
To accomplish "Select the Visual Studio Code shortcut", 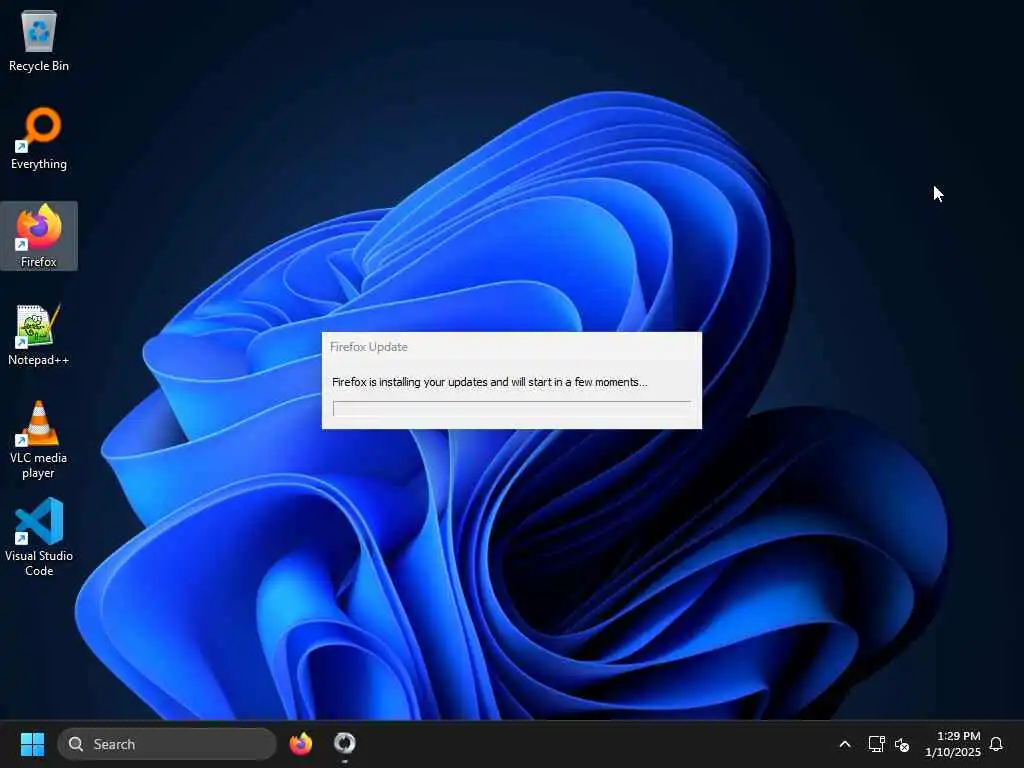I will click(x=39, y=537).
